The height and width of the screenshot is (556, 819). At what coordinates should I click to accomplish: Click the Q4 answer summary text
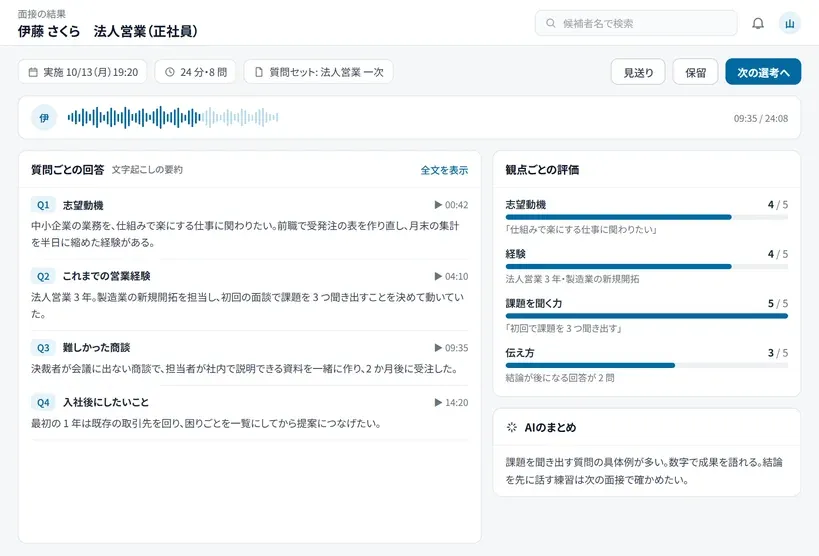(206, 423)
